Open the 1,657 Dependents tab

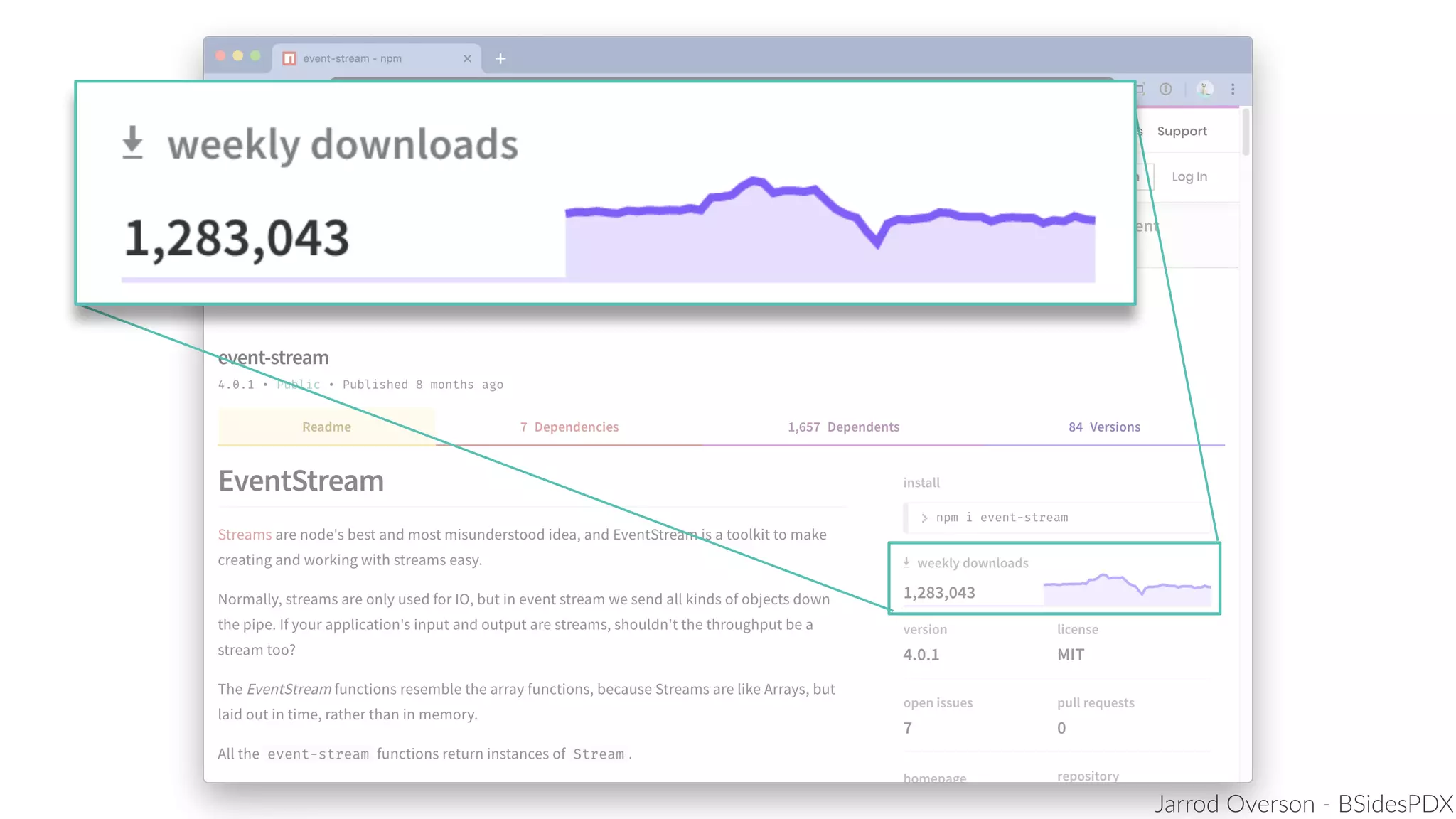[843, 427]
